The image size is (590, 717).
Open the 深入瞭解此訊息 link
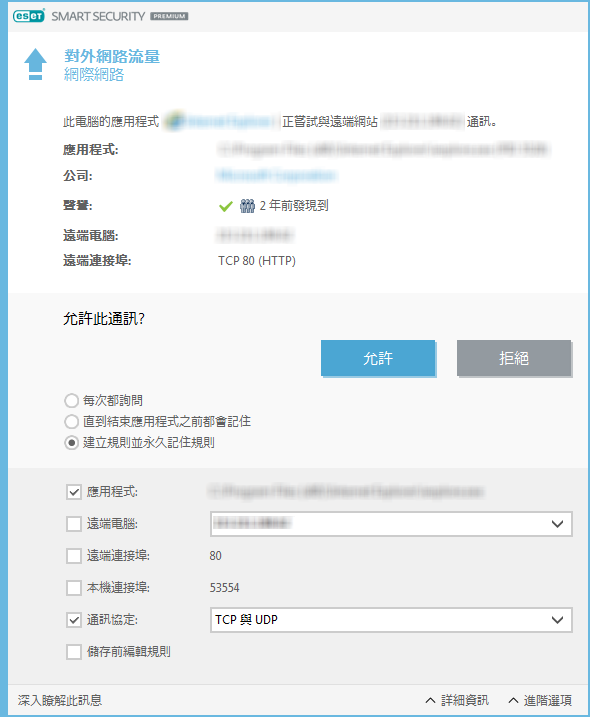click(x=60, y=700)
